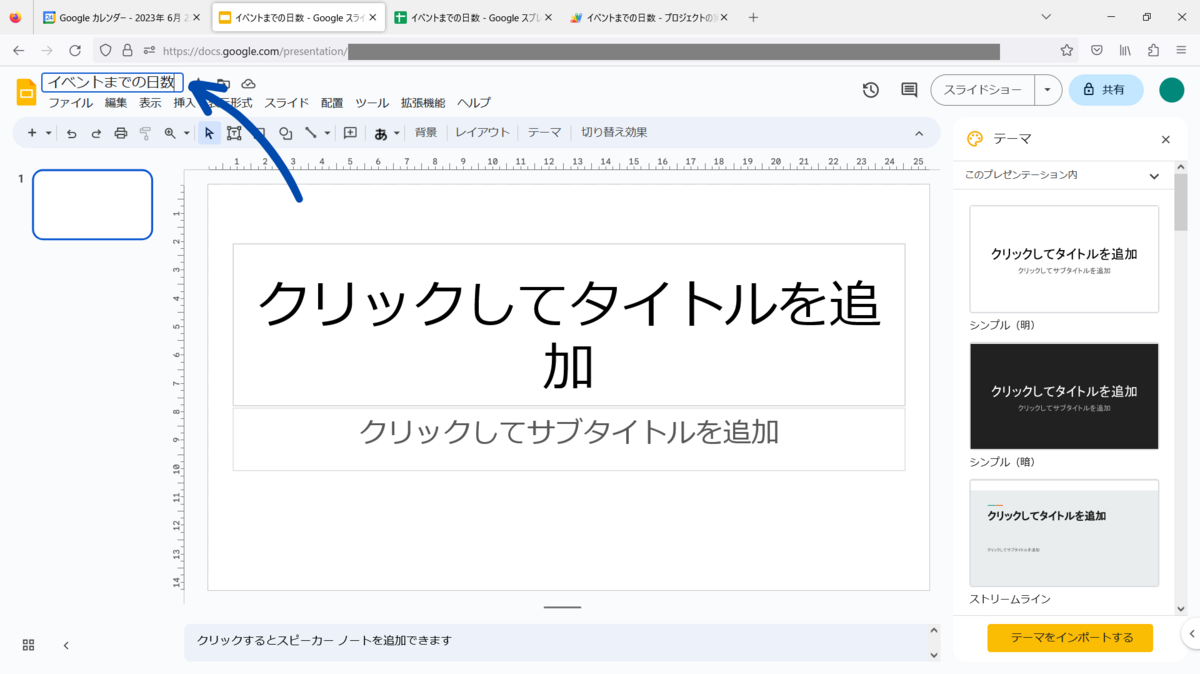Select the ストリームライン theme thumbnail
The height and width of the screenshot is (674, 1200).
click(x=1064, y=533)
